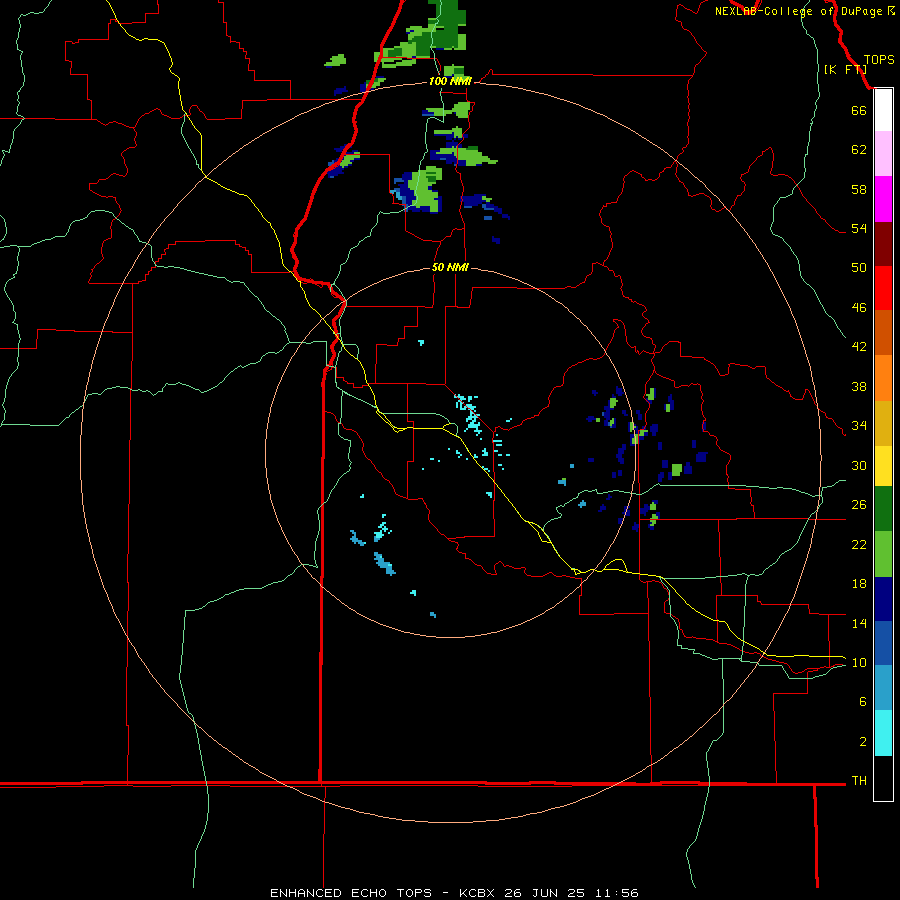Click legend value "38"

click(x=859, y=386)
